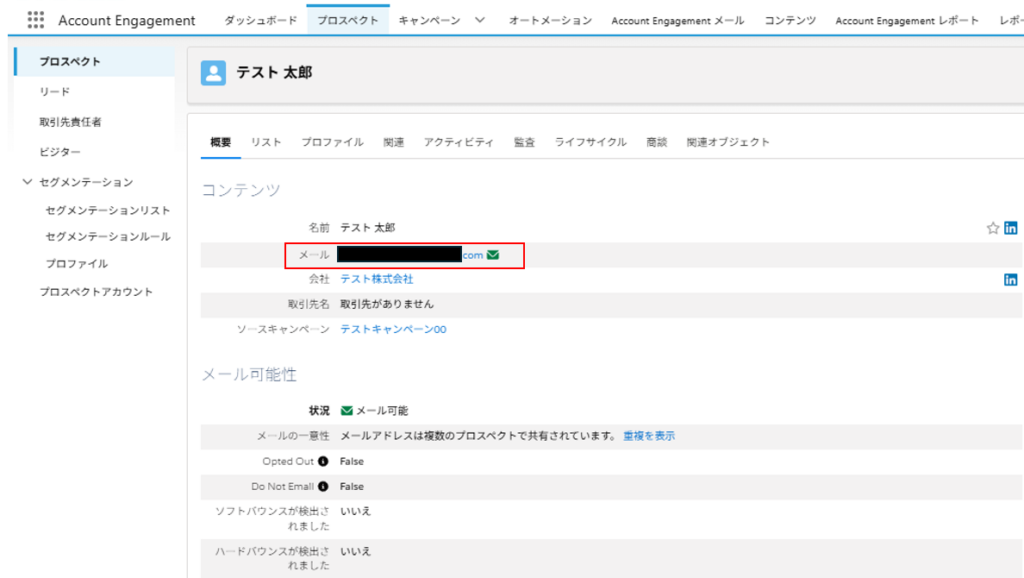The height and width of the screenshot is (578, 1024).
Task: Click the LinkedIn icon in the 会社 row
Action: click(x=1010, y=280)
